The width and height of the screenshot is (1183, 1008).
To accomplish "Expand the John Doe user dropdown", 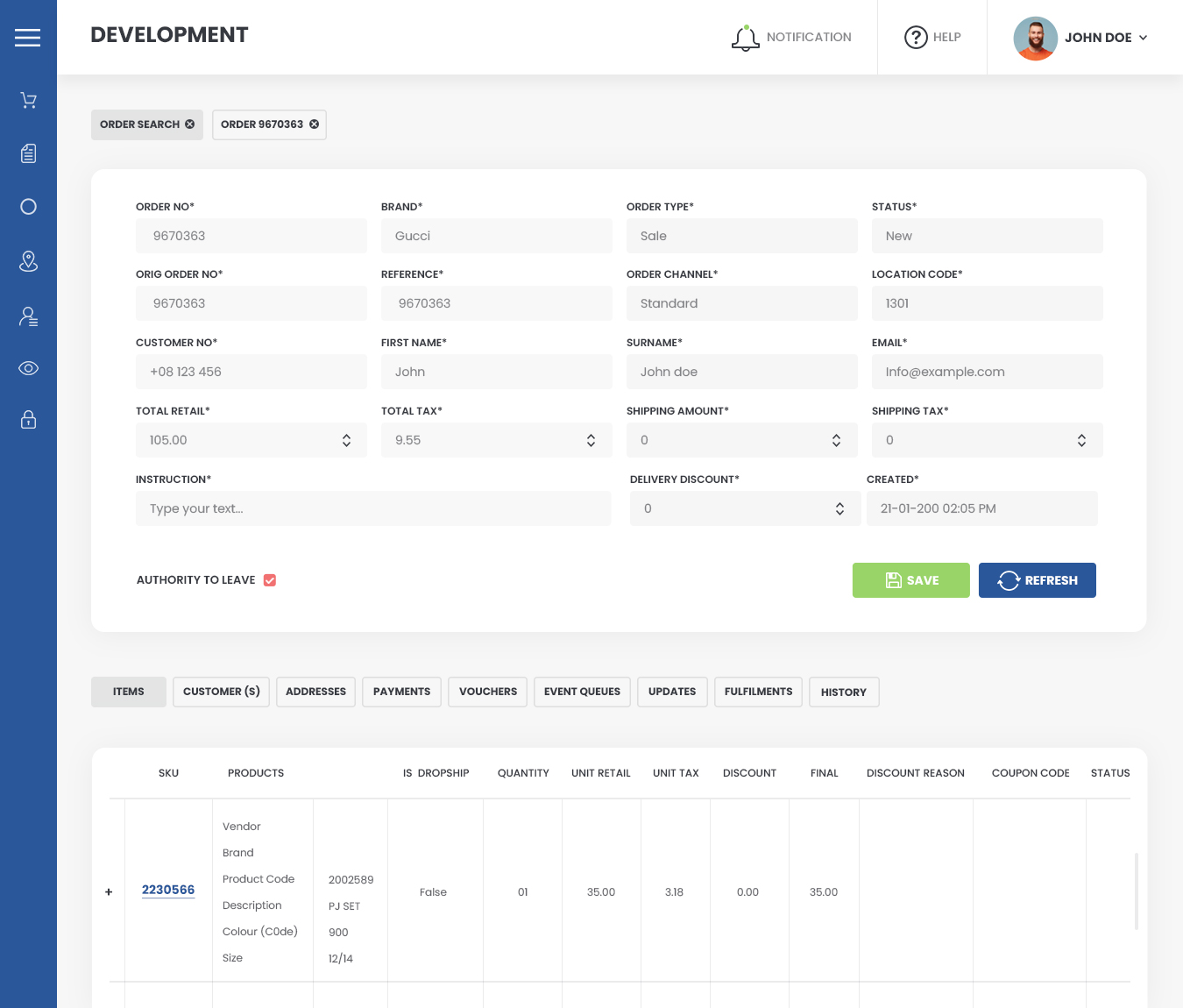I will (1143, 38).
